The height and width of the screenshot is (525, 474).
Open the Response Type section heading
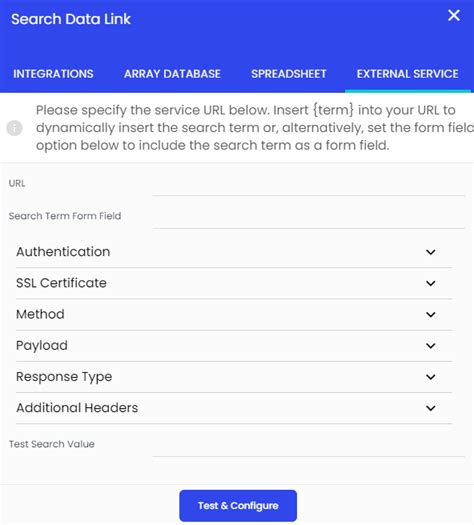click(x=64, y=377)
